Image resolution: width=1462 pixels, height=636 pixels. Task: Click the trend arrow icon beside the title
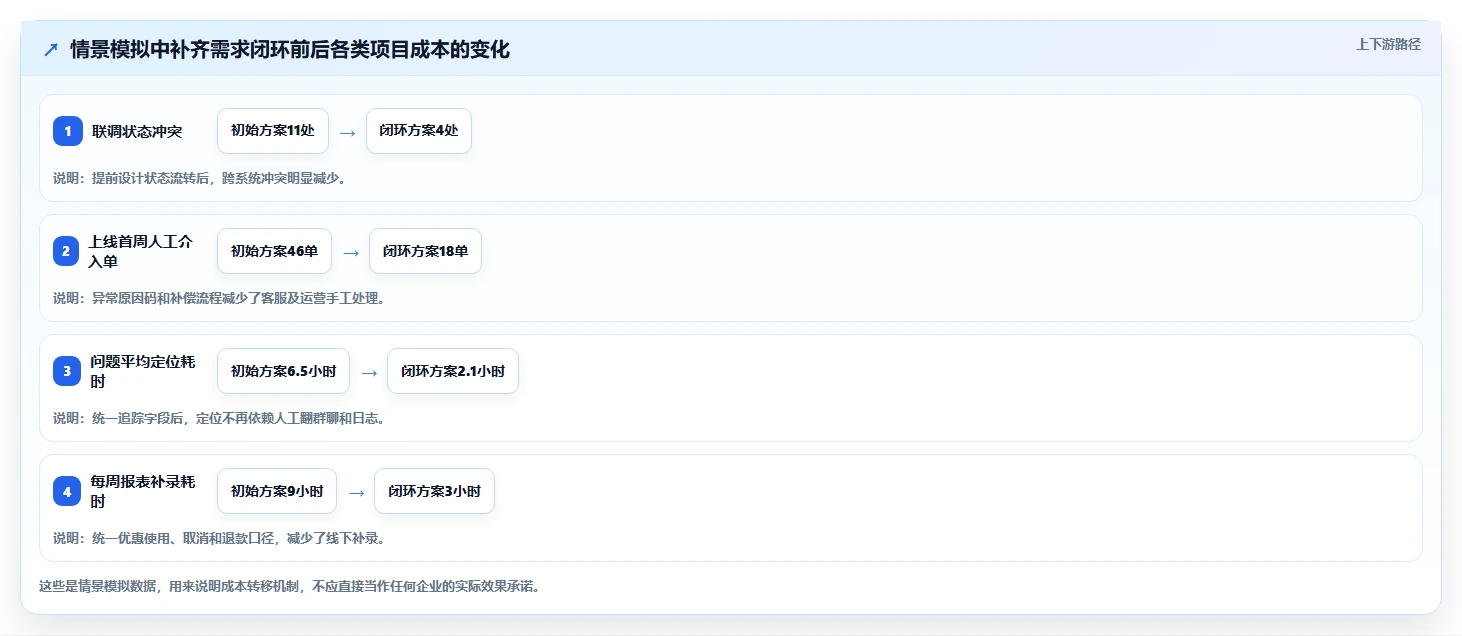coord(51,50)
